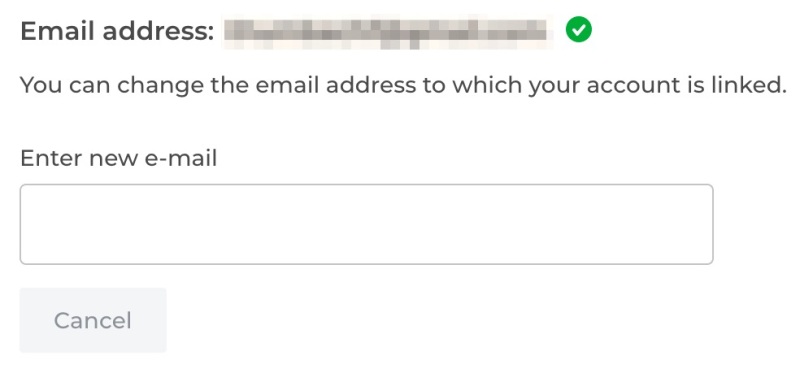Click the pixelated email next to the checkmark
This screenshot has height=369, width=800.
388,32
